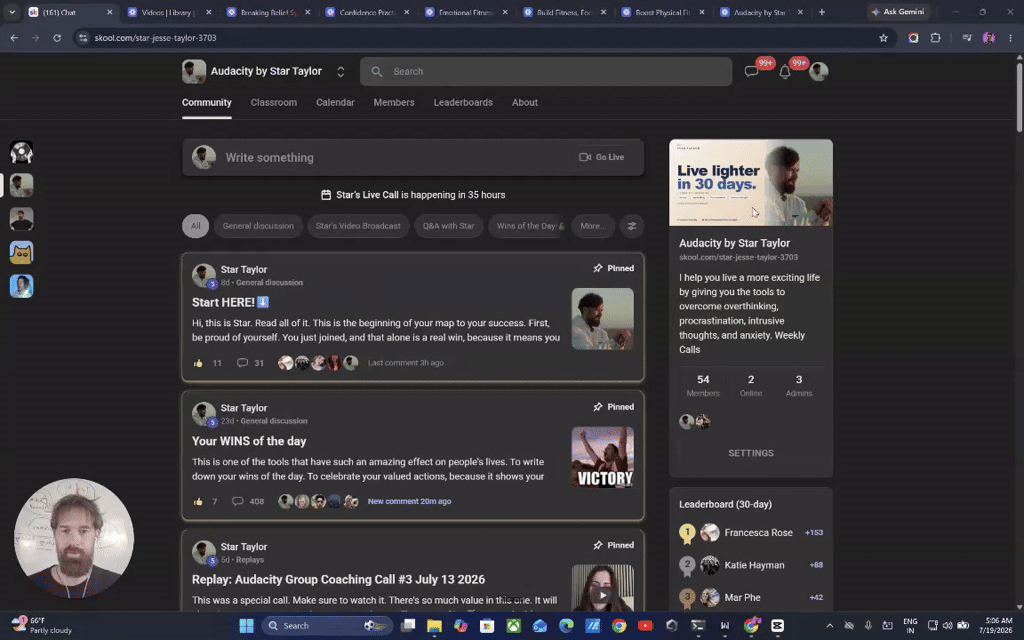The width and height of the screenshot is (1024, 640).
Task: Filter posts by Wins of the Day
Action: [528, 226]
